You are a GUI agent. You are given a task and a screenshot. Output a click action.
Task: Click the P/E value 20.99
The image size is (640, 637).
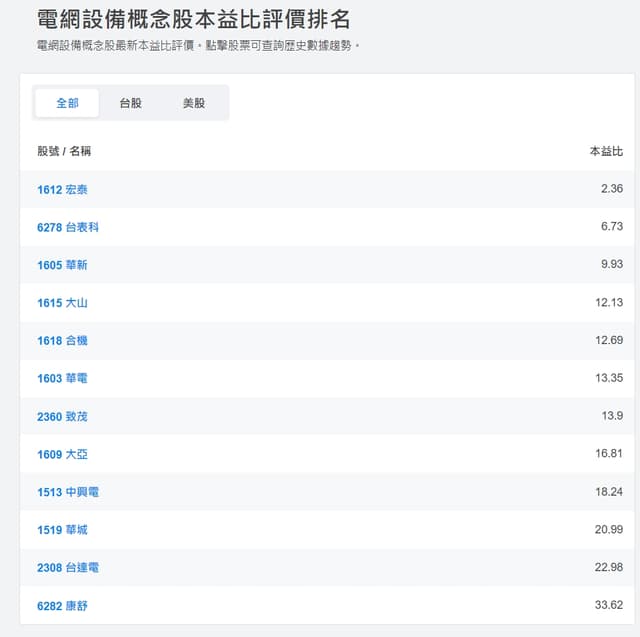[609, 529]
